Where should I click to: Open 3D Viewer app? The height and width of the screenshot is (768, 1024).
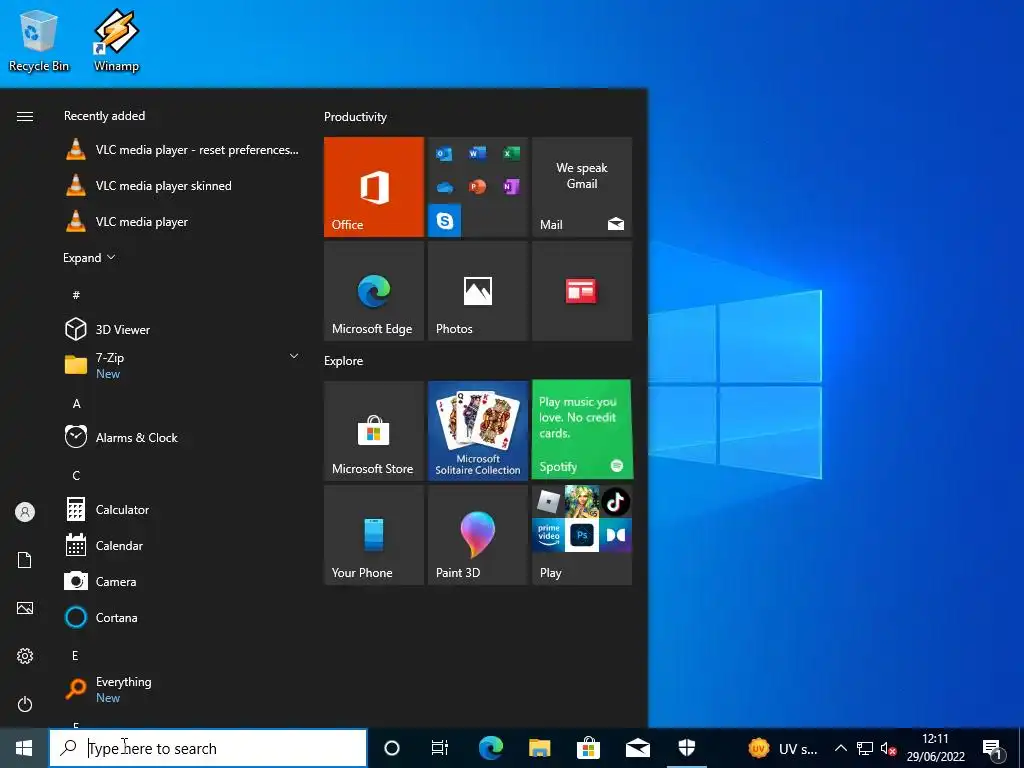point(182,329)
